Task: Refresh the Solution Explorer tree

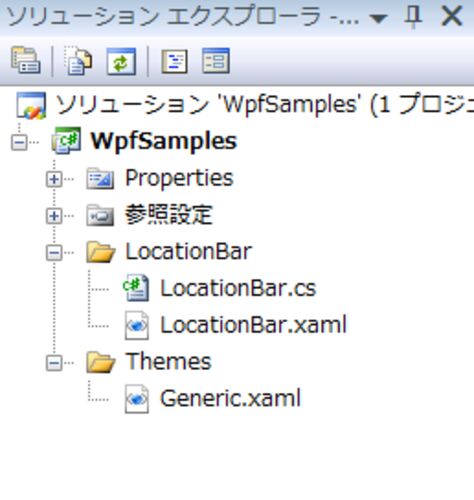Action: pos(121,61)
